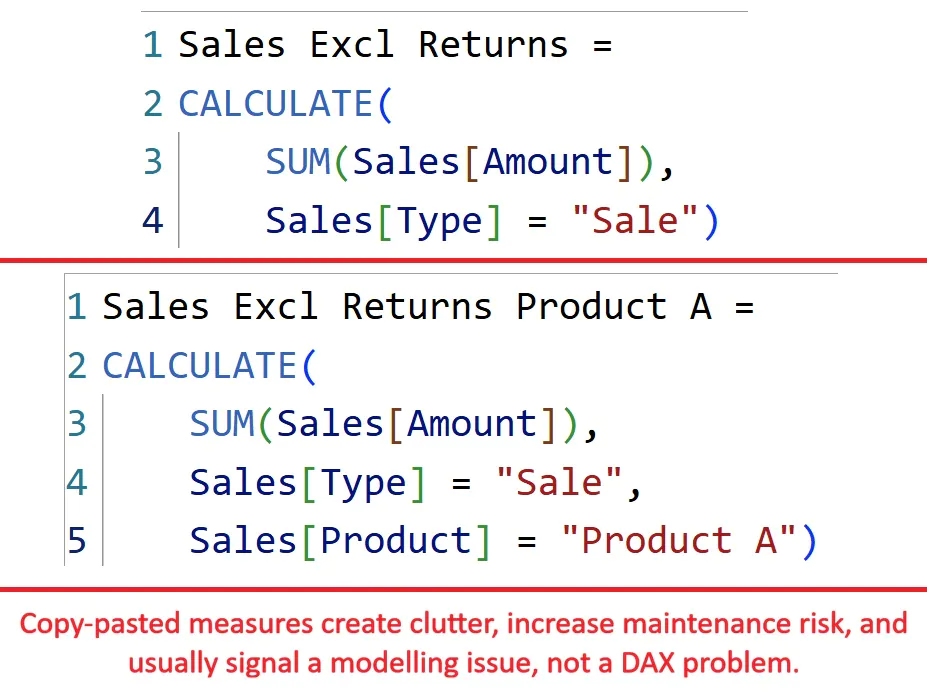Click line number 5 of the bottom formula
Viewport: 927px width, 696px height.
tap(77, 541)
